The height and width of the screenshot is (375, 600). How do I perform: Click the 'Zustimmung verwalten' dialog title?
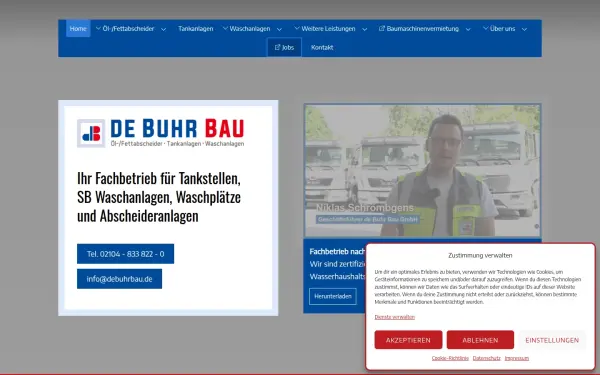(x=480, y=255)
